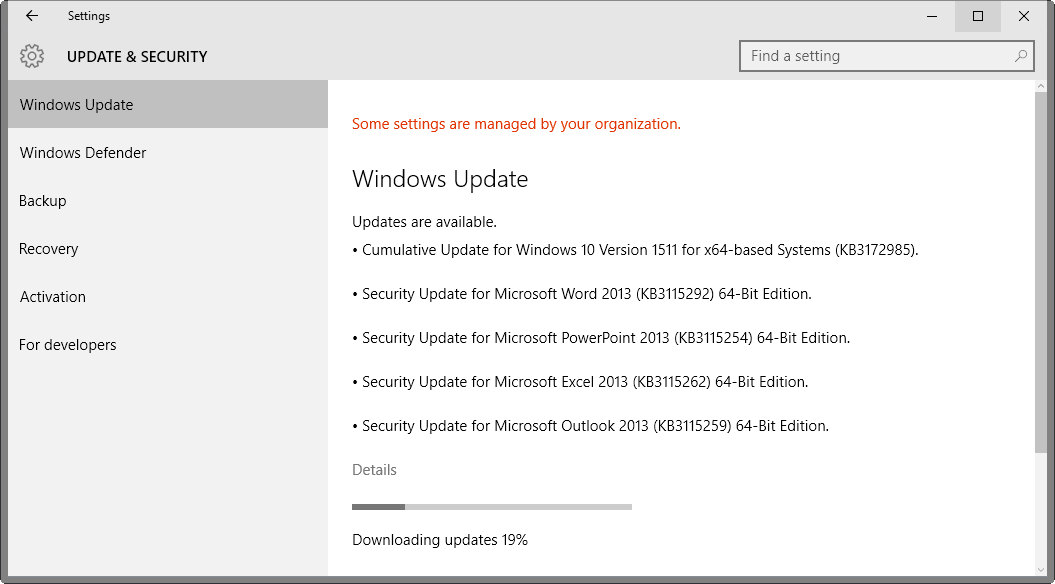Viewport: 1055px width, 584px height.
Task: Minimize the Settings window
Action: (932, 16)
